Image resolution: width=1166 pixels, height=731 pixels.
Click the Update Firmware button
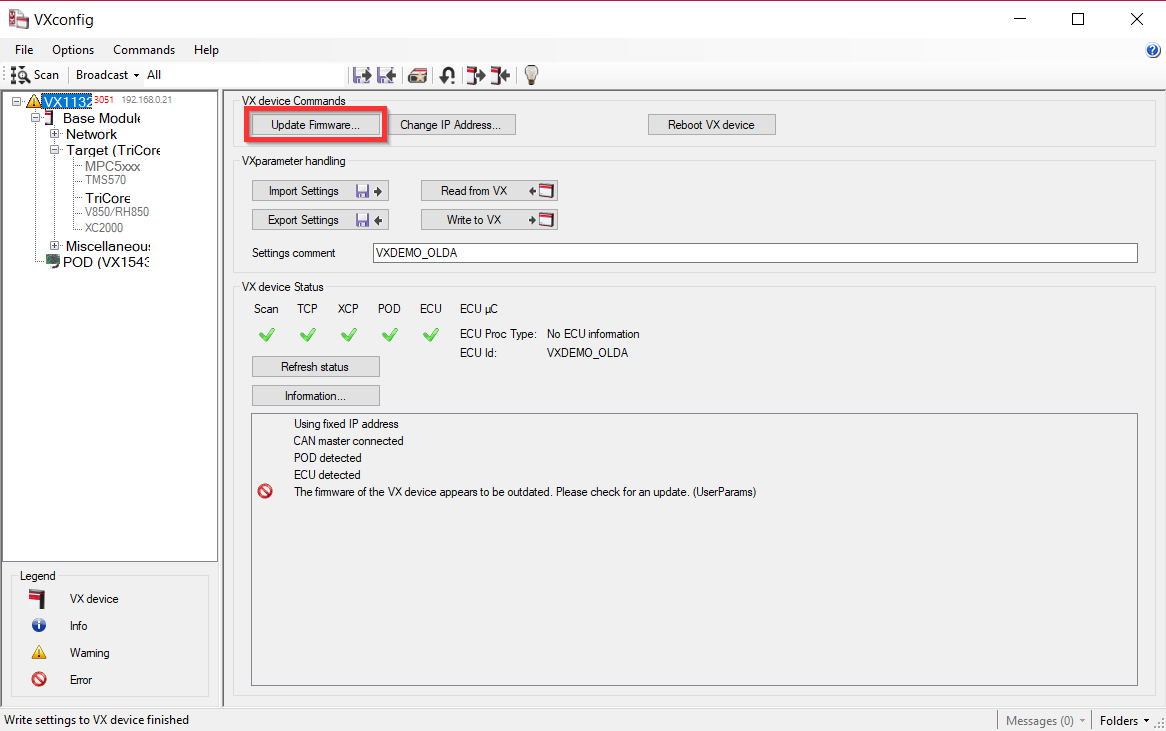316,124
